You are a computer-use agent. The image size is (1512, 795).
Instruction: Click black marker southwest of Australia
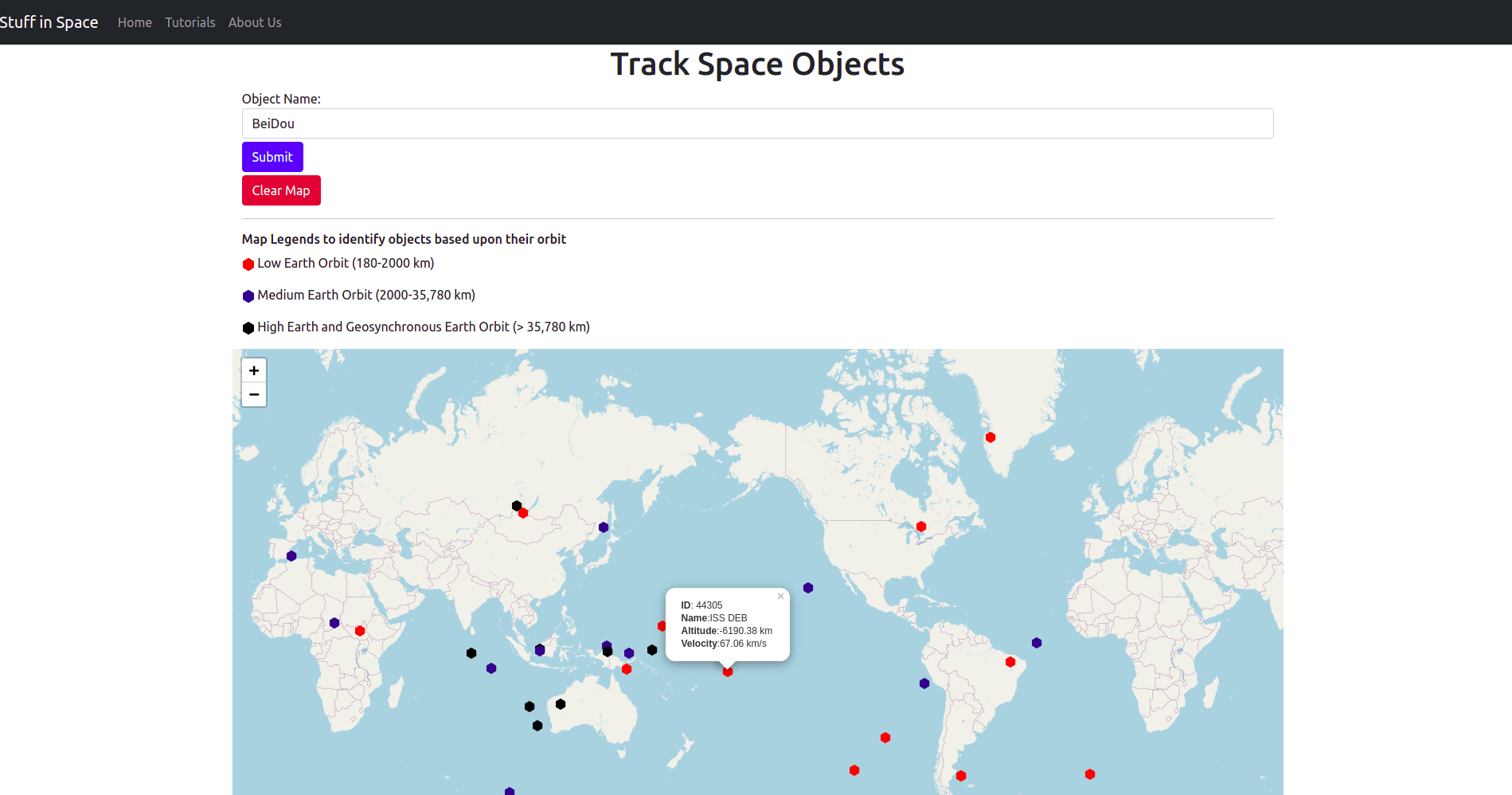[x=537, y=726]
